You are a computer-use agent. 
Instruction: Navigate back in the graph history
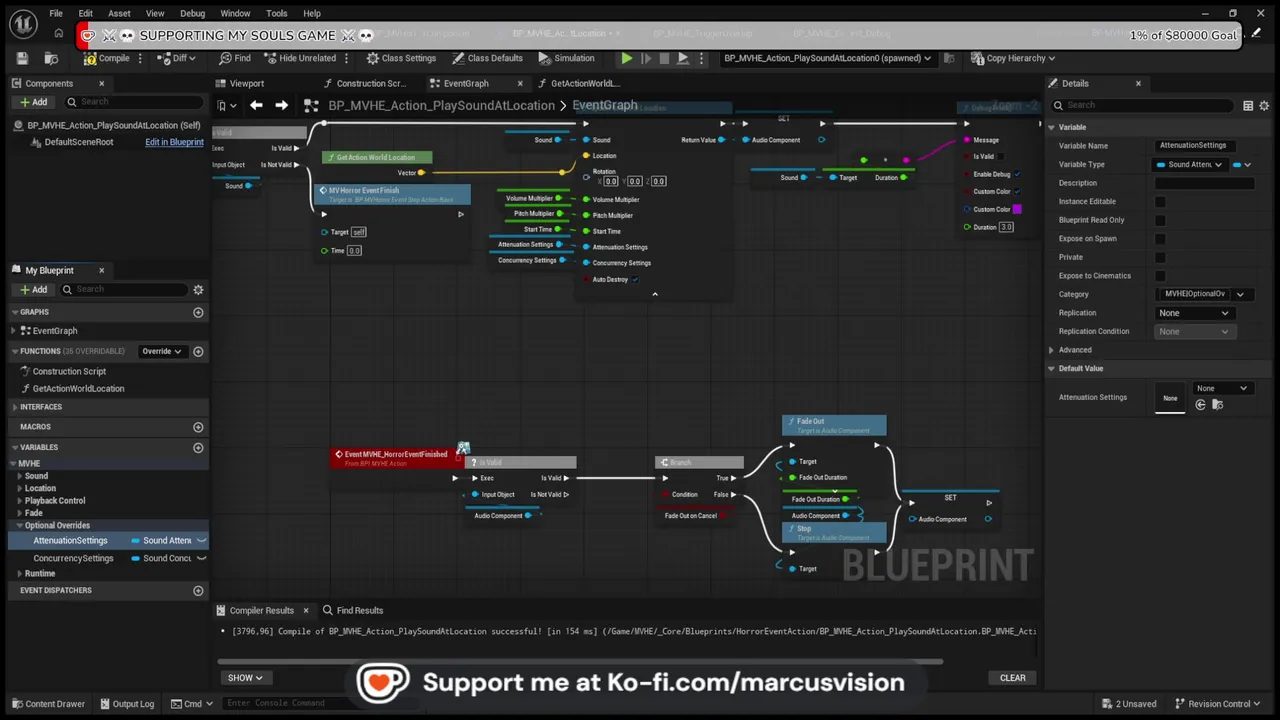pos(256,105)
